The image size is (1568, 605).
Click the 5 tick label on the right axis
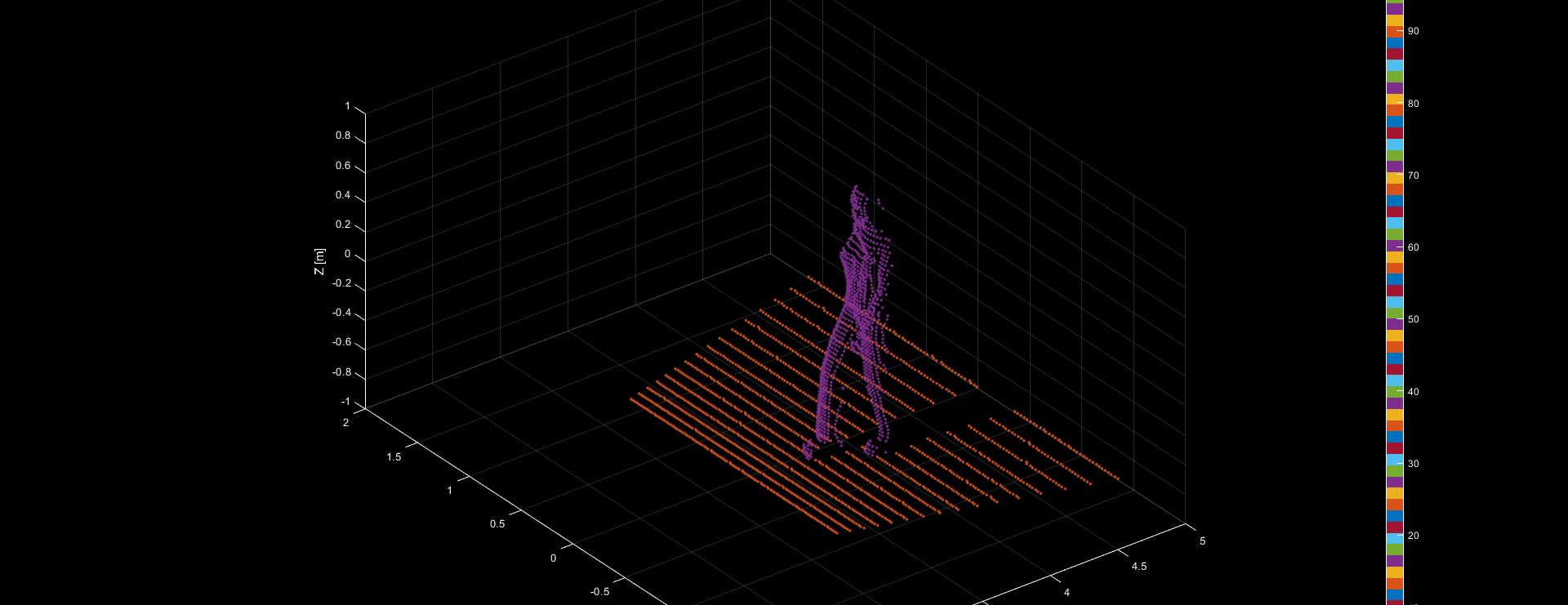[1202, 541]
